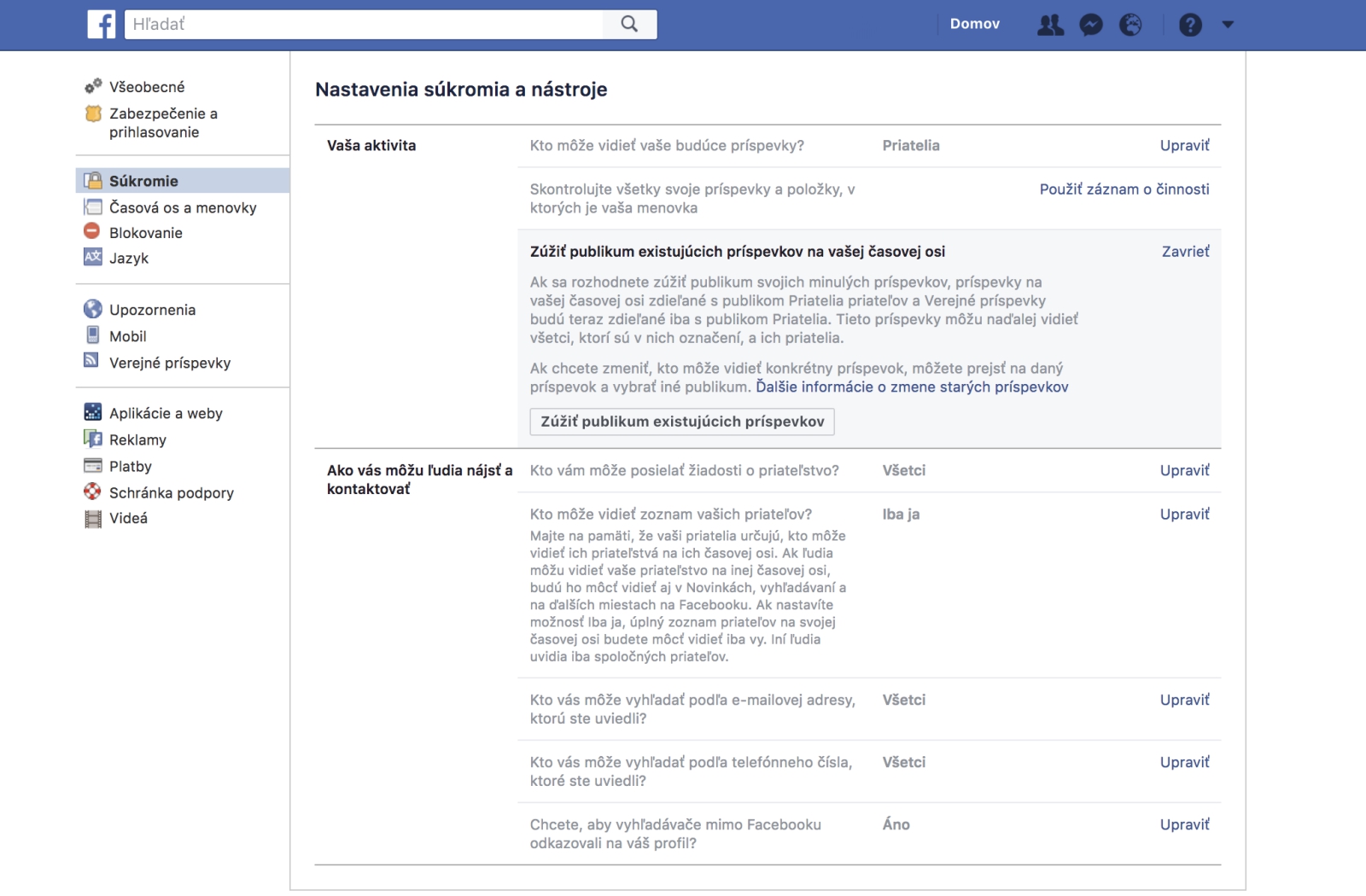Open Aplikácie a weby settings
This screenshot has height=896, width=1366.
[166, 413]
